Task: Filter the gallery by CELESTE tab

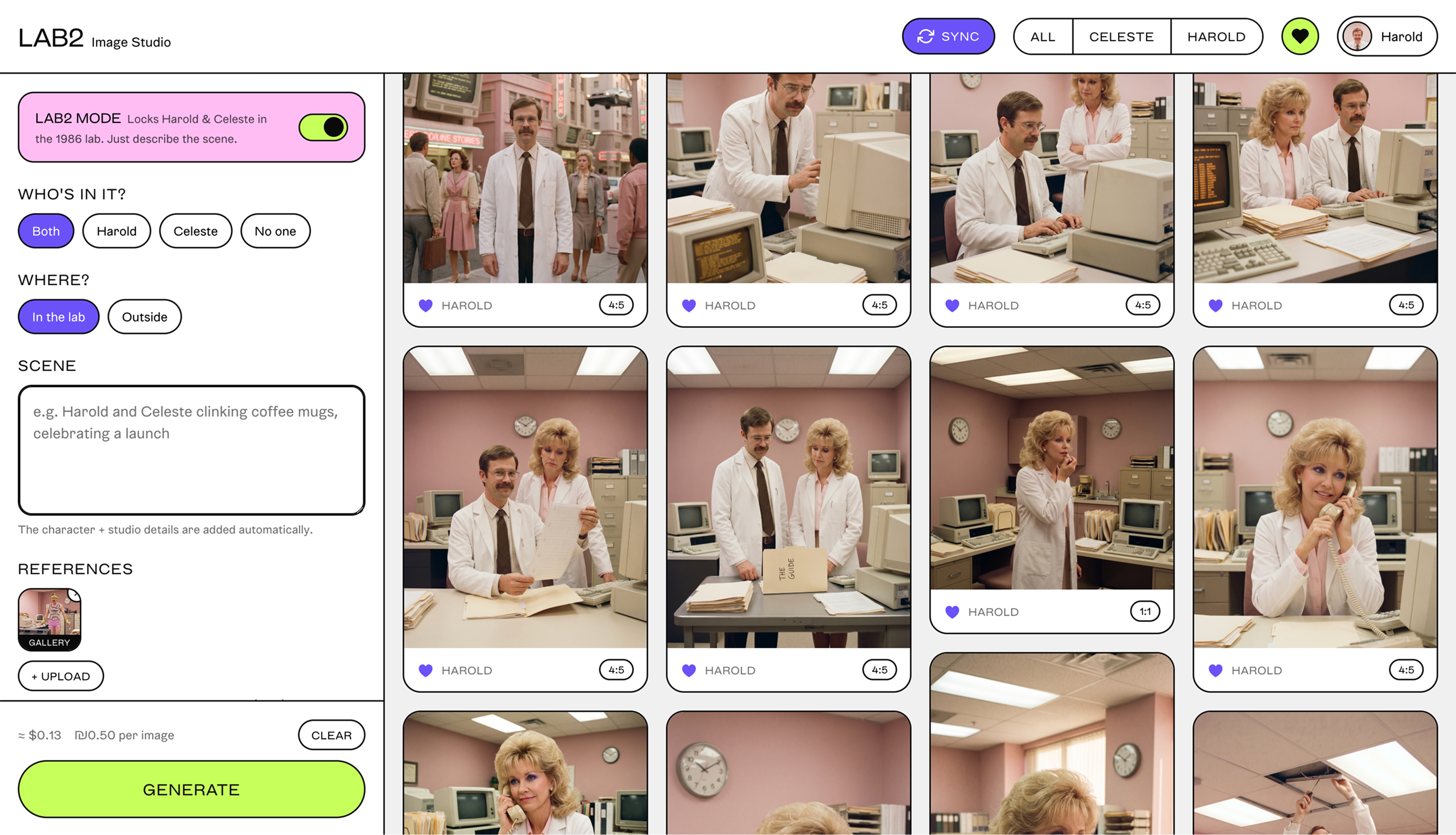Action: pyautogui.click(x=1121, y=37)
